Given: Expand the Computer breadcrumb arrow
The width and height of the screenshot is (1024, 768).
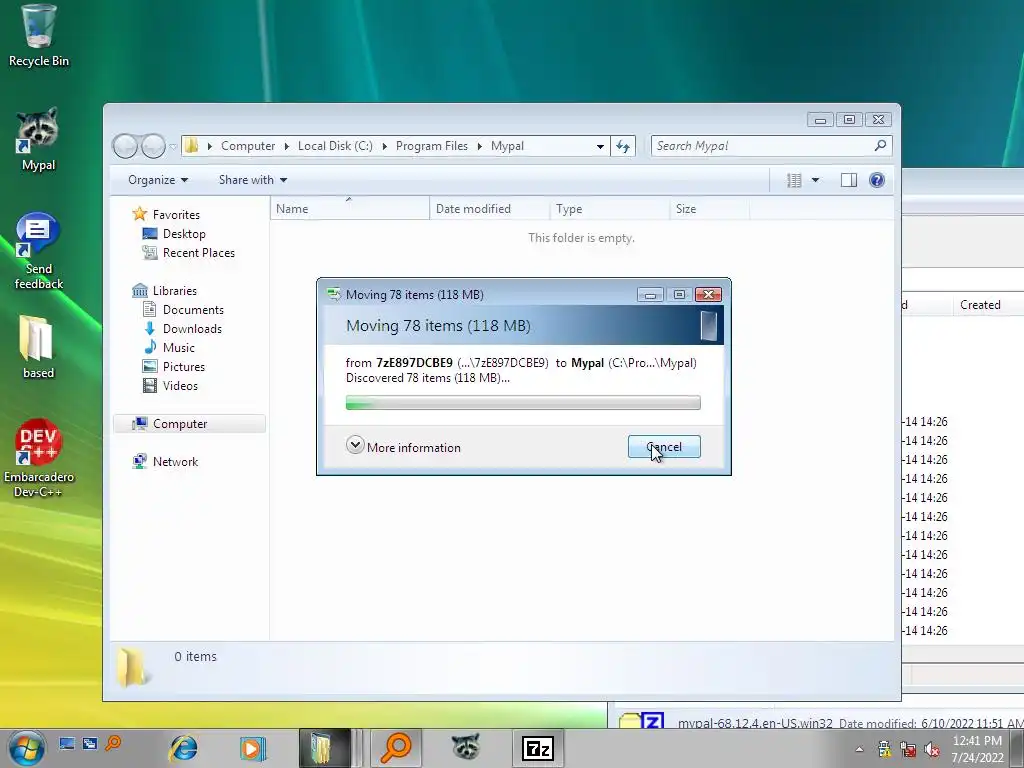Looking at the screenshot, I should click(x=287, y=146).
